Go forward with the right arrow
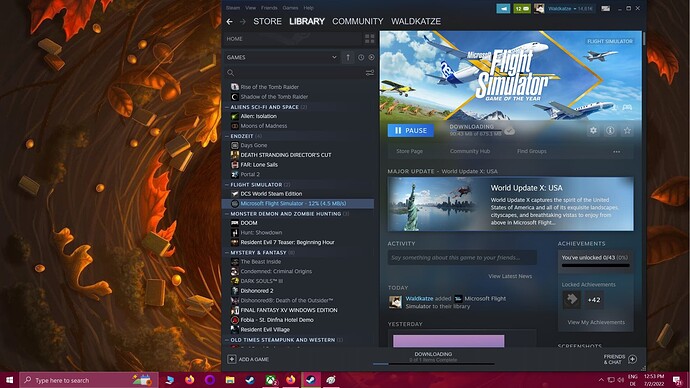The image size is (690, 388). (242, 21)
